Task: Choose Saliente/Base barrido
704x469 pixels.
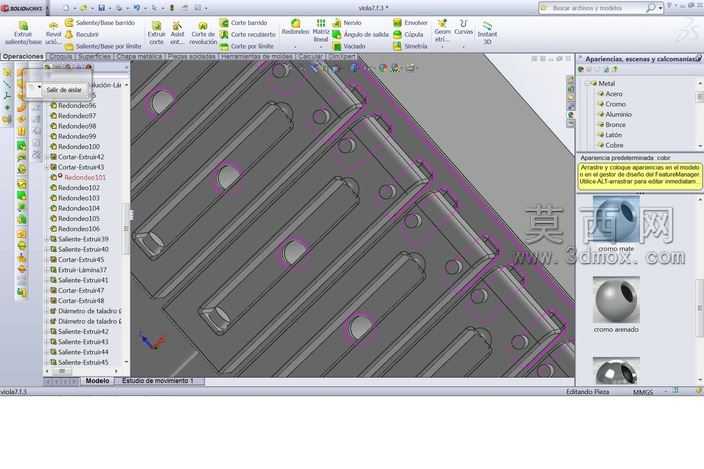Action: click(100, 22)
